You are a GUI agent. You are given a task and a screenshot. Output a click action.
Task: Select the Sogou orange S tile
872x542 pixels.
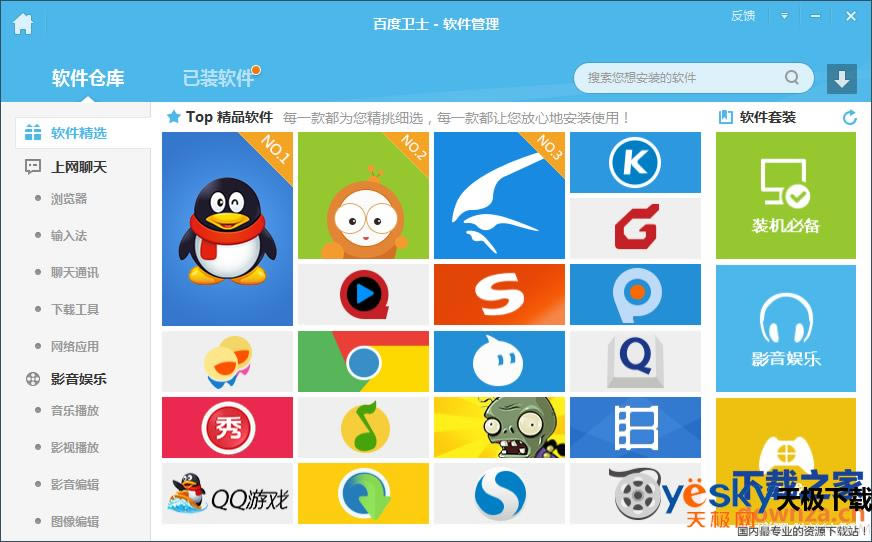tap(499, 294)
